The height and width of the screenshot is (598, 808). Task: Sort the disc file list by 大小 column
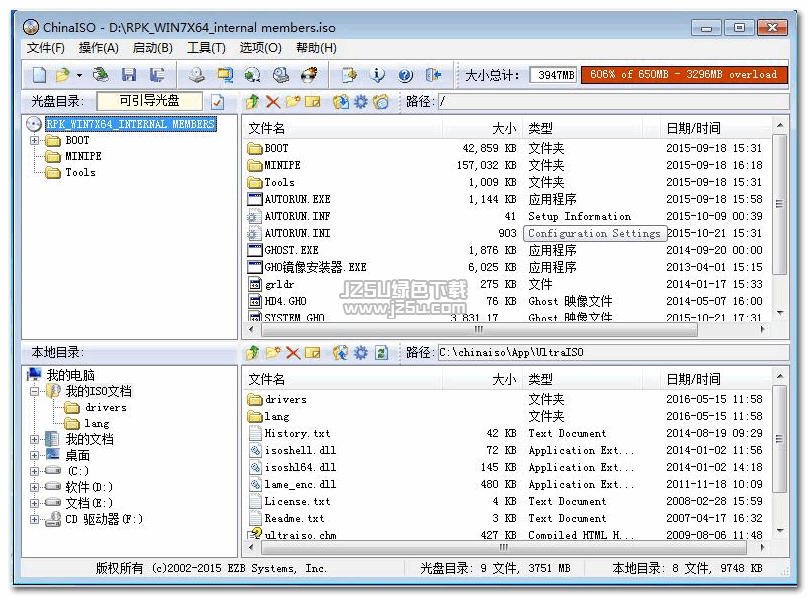pyautogui.click(x=481, y=128)
